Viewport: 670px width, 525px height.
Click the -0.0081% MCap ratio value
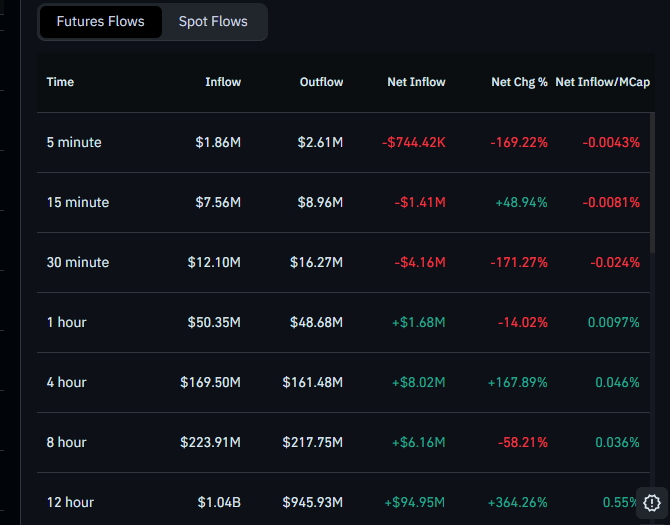611,202
